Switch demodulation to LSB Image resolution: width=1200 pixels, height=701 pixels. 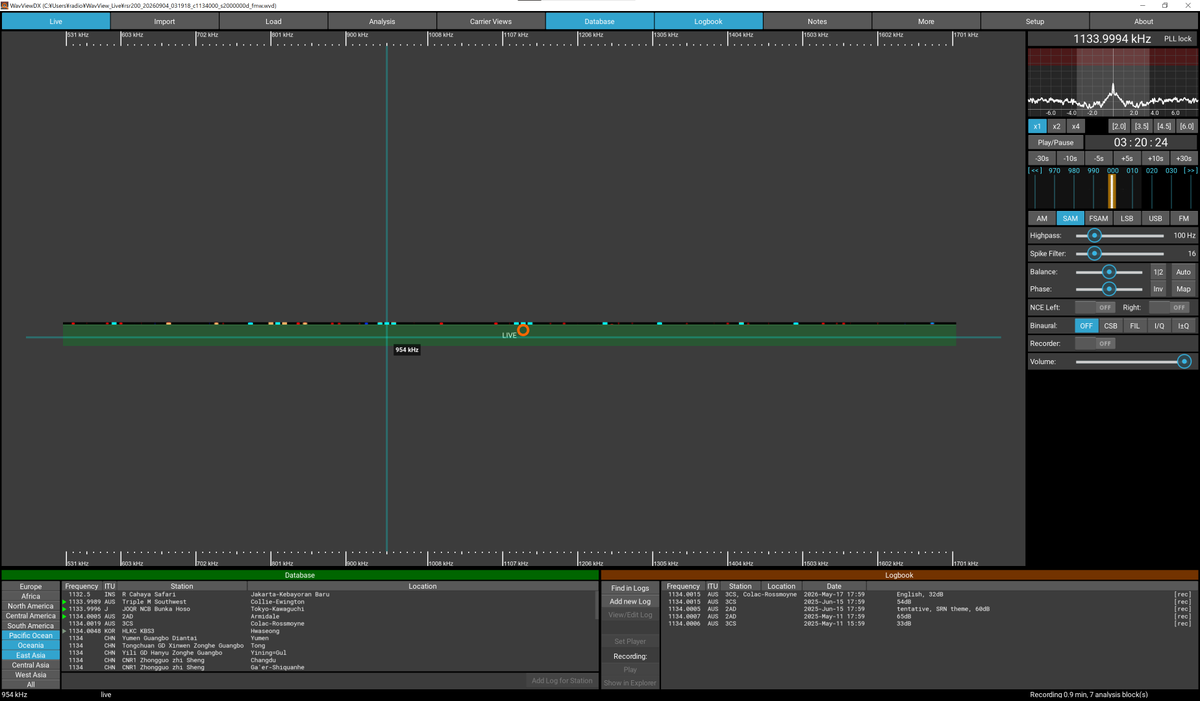1127,218
